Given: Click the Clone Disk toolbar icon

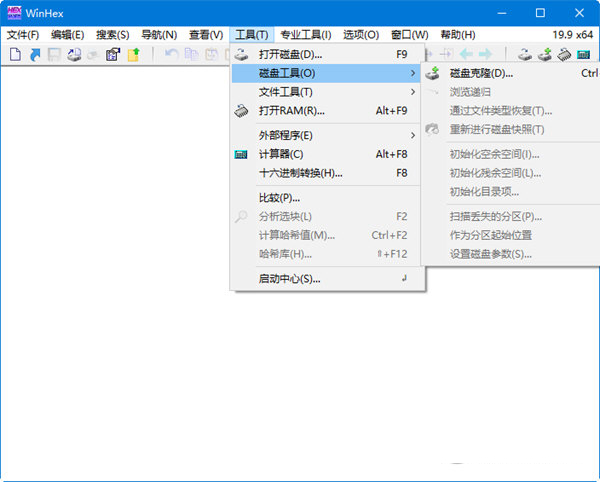Looking at the screenshot, I should (x=545, y=55).
